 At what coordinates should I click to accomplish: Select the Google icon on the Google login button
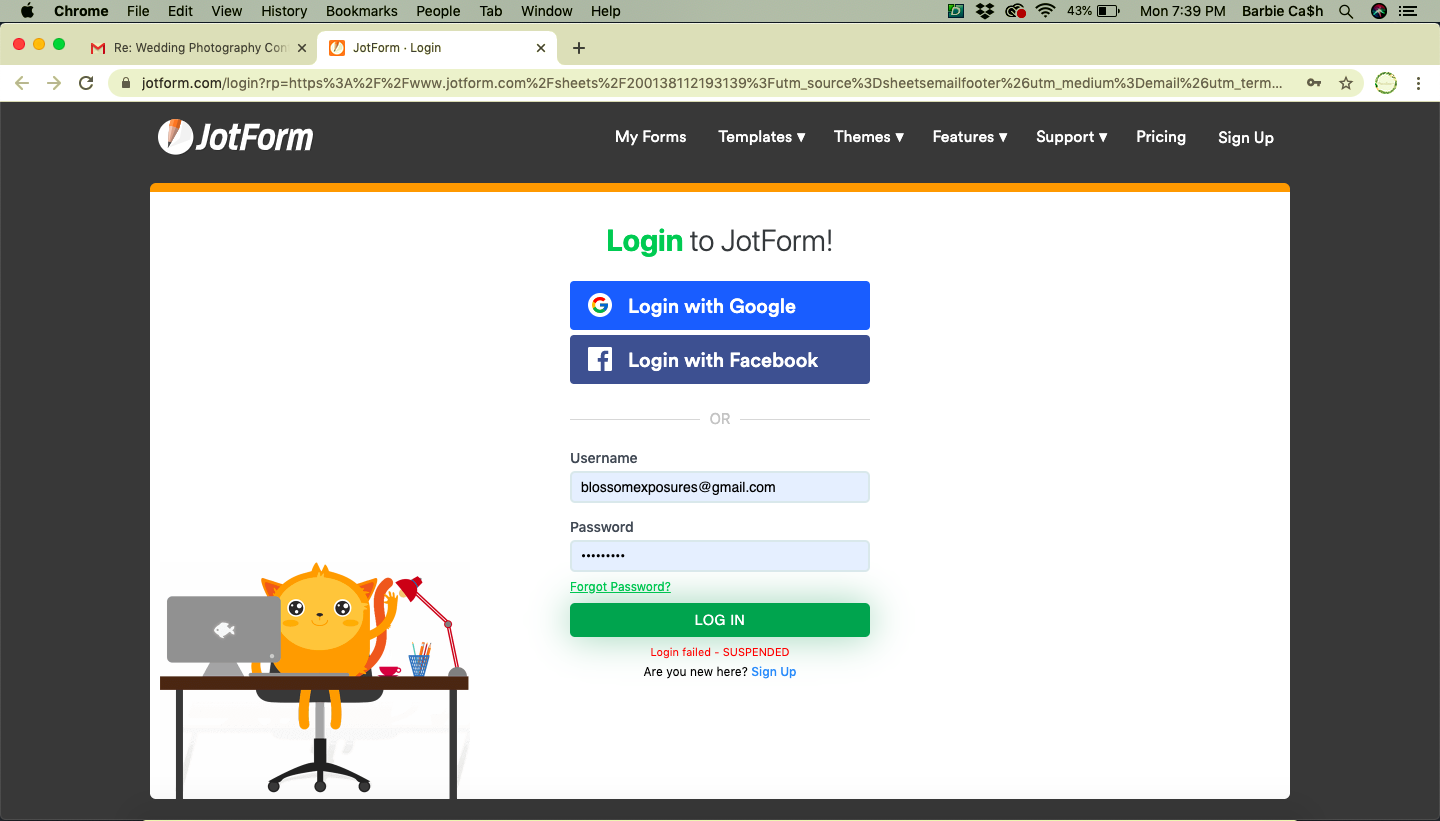coord(598,305)
